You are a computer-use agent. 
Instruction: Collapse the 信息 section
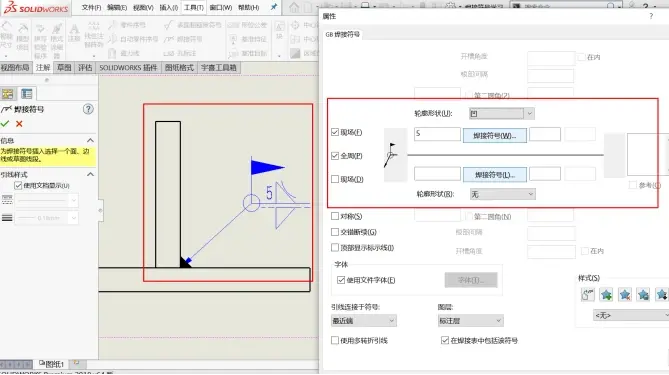point(90,140)
